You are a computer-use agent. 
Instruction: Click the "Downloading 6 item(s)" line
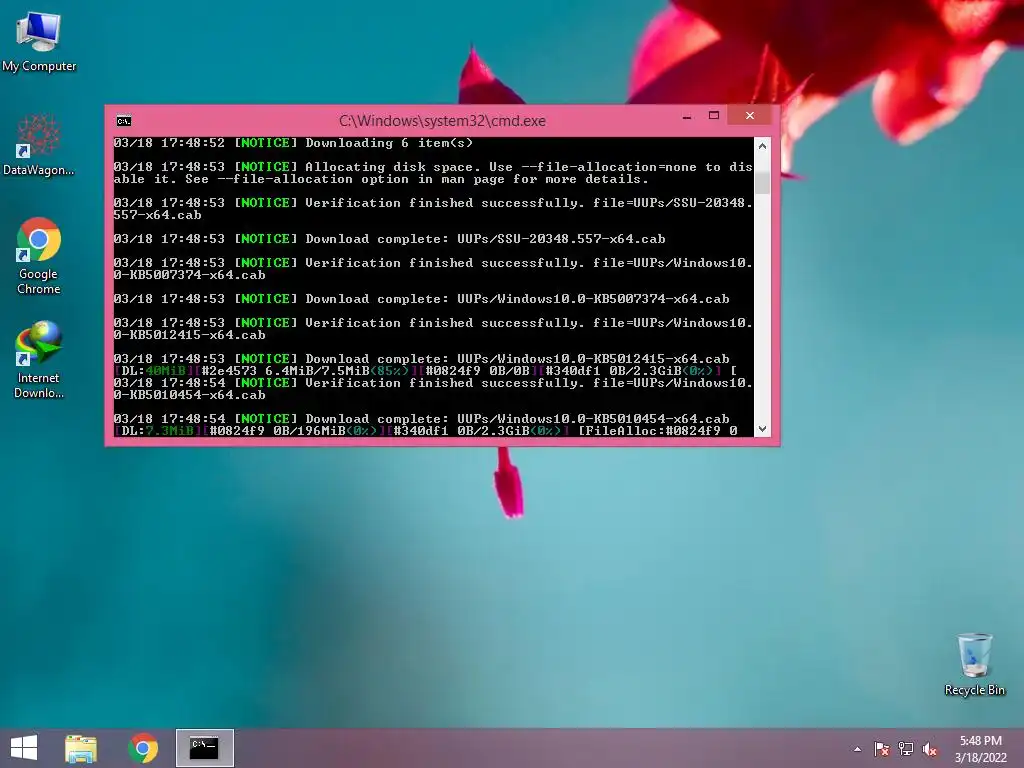click(293, 143)
